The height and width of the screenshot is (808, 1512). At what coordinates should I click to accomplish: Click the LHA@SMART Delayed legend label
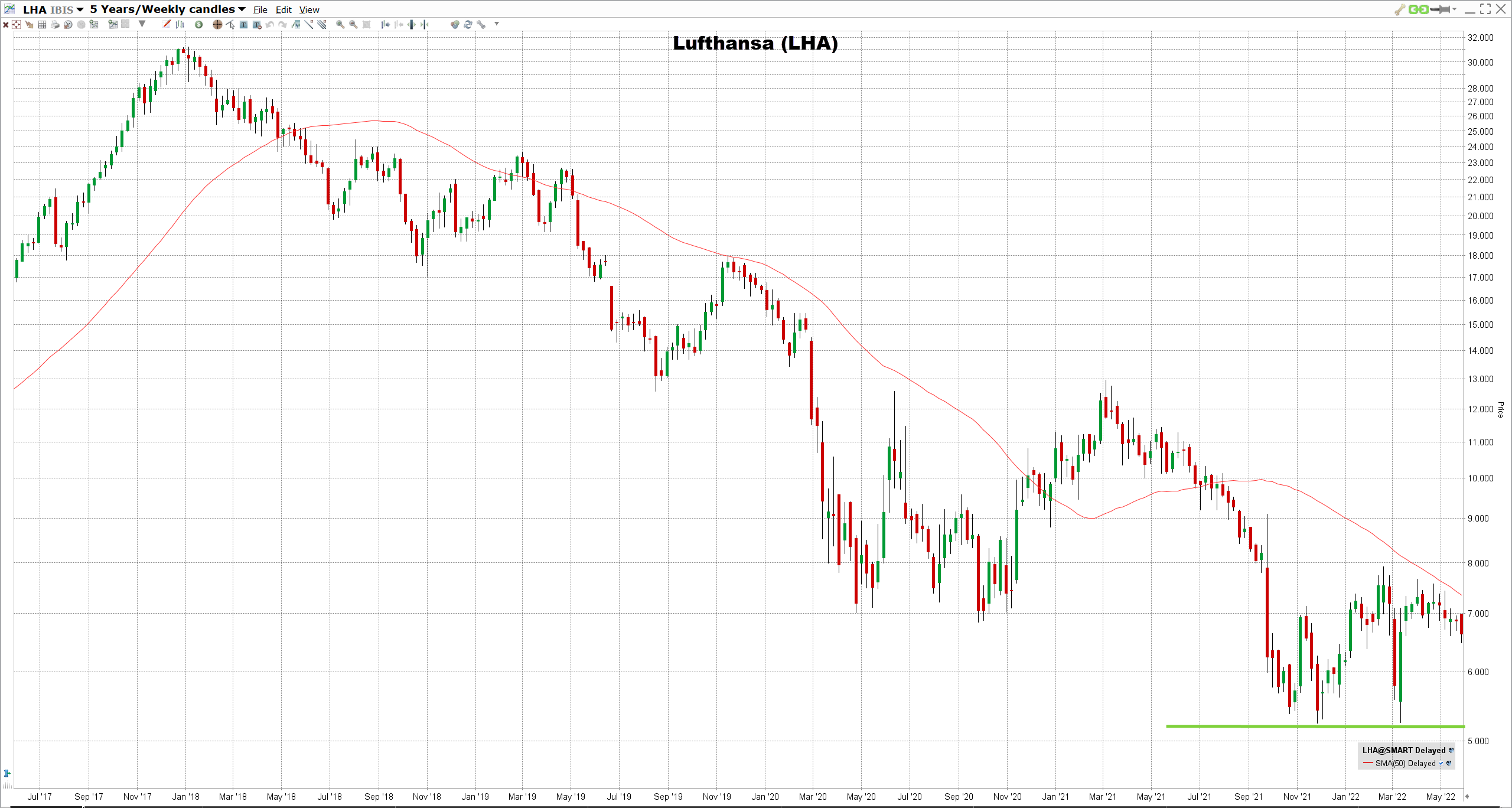coord(1404,750)
